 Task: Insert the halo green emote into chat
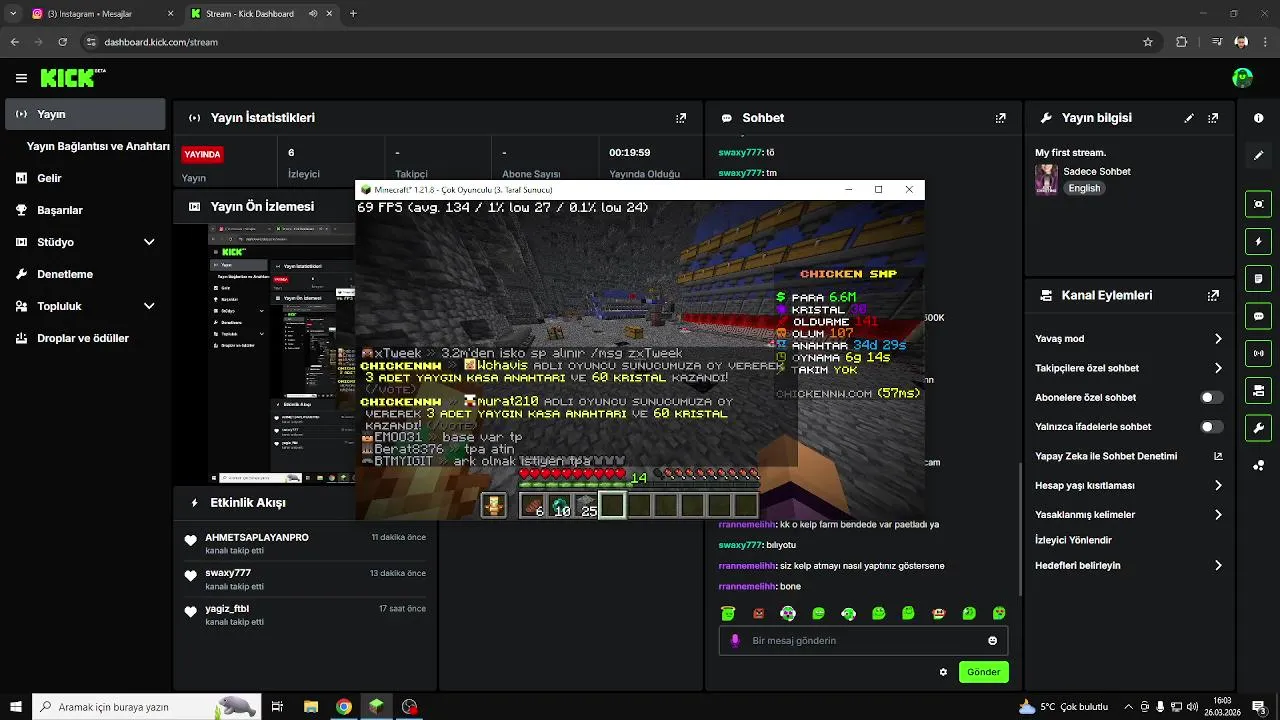(728, 613)
